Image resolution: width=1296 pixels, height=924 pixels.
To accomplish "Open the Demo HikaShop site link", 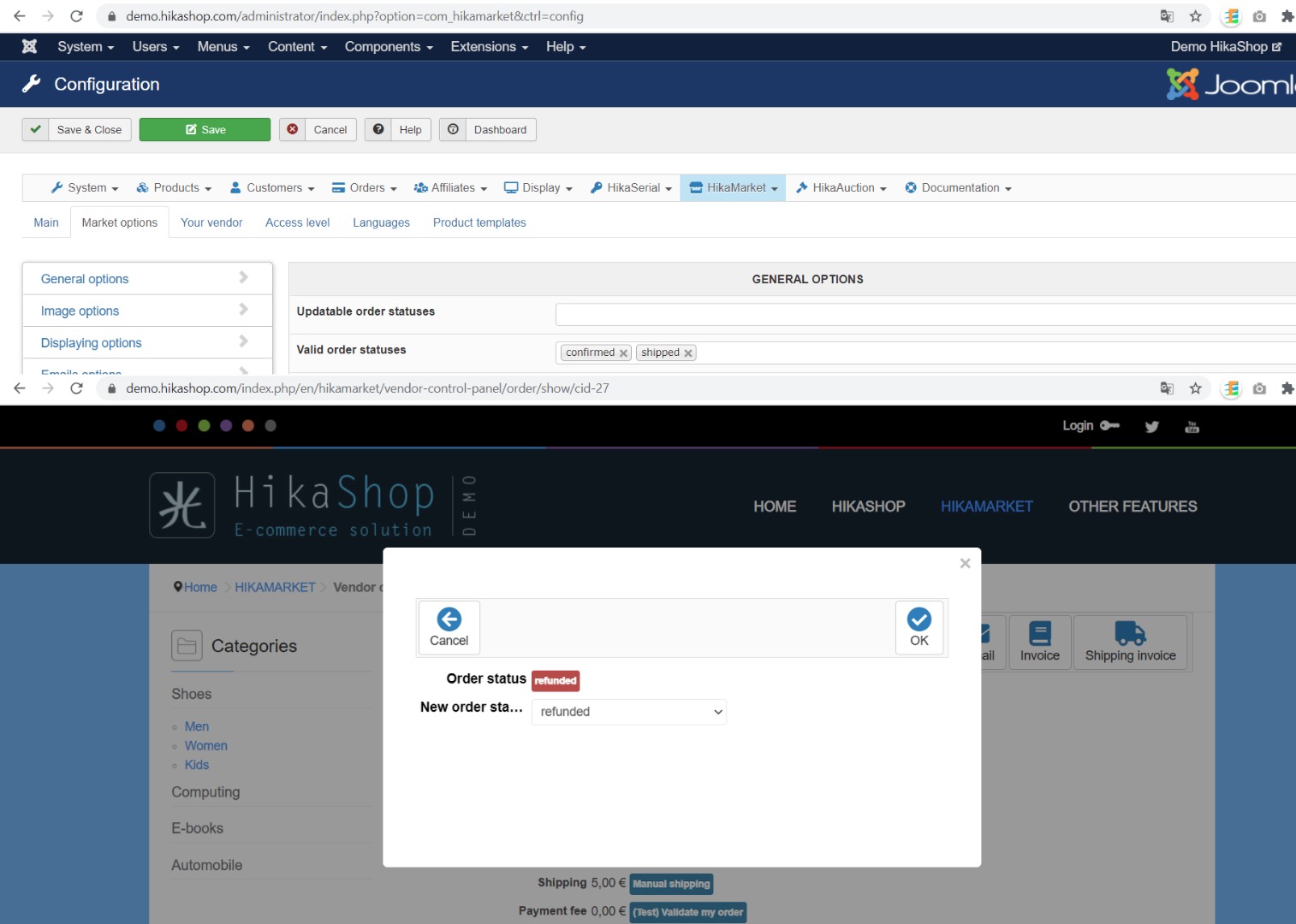I will pos(1226,47).
